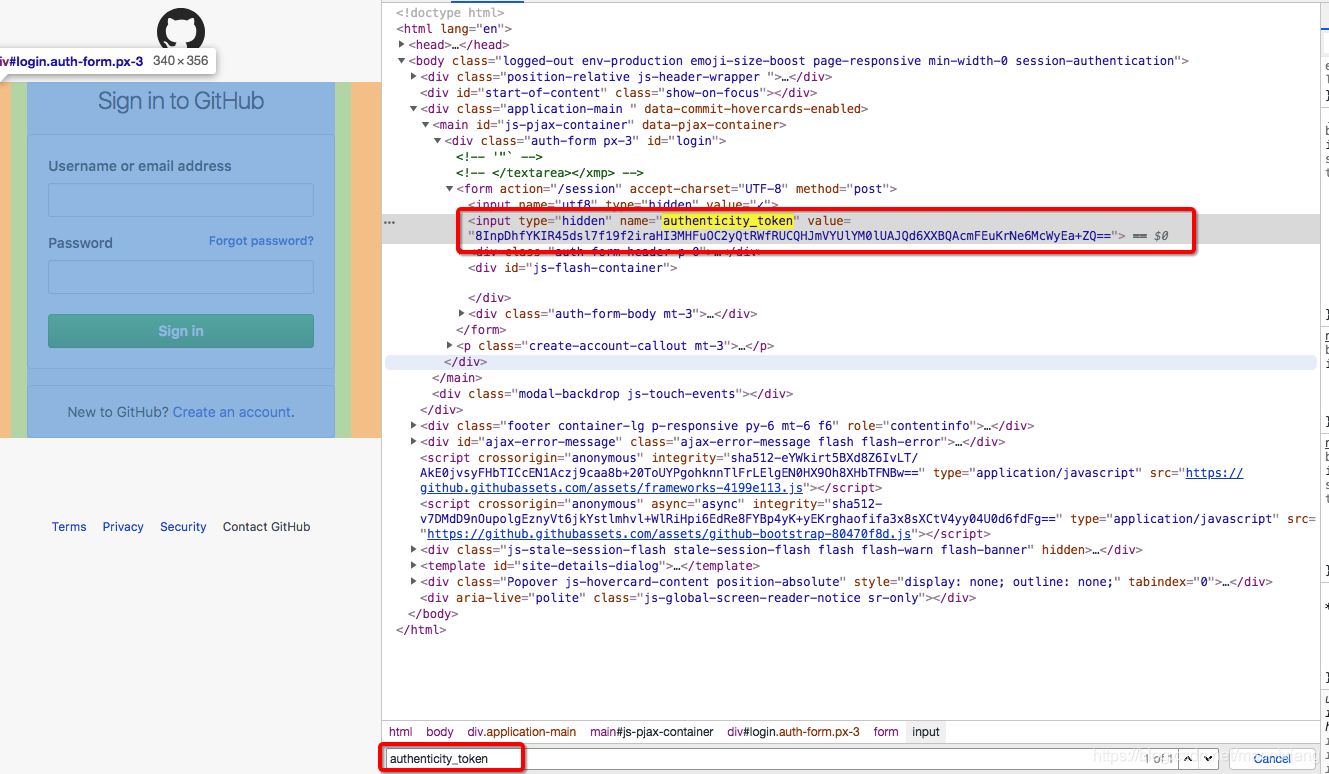Click the Password input field

pos(181,277)
